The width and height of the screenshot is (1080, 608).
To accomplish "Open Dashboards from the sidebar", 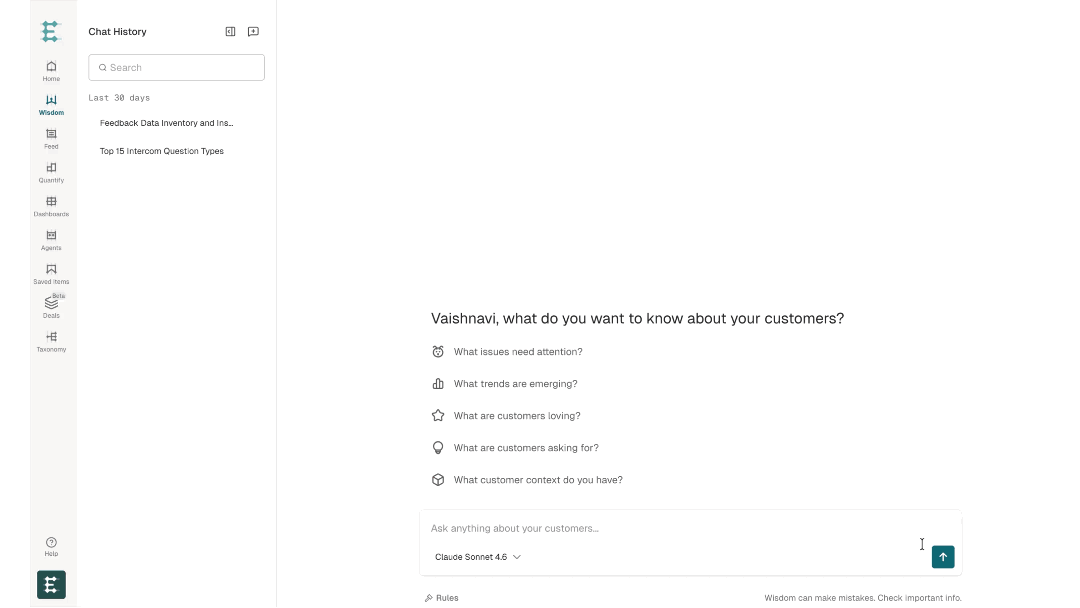I will coord(51,207).
